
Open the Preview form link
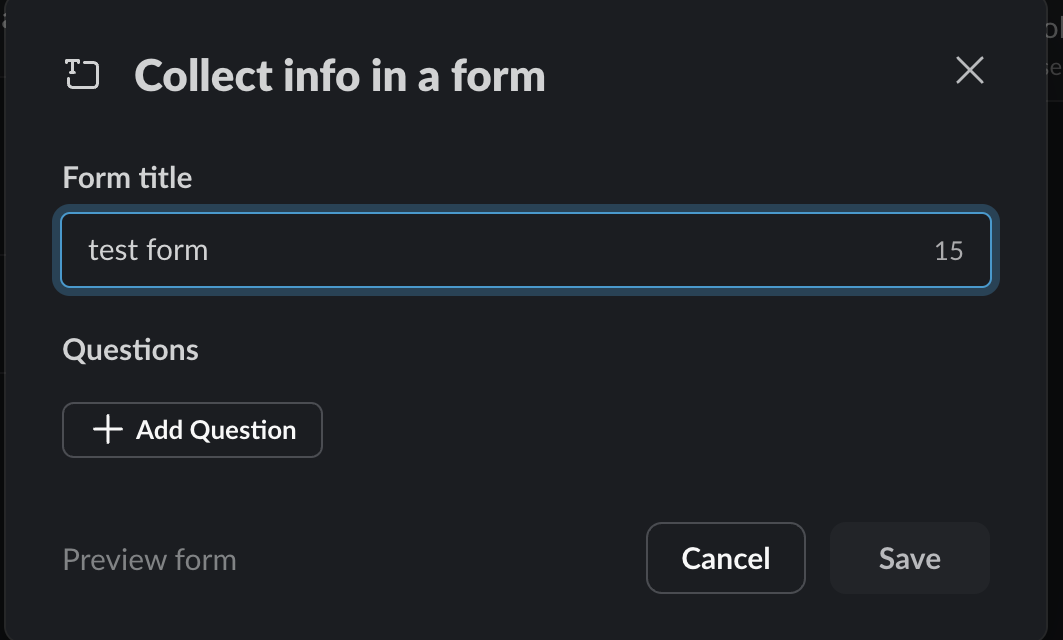pos(149,559)
